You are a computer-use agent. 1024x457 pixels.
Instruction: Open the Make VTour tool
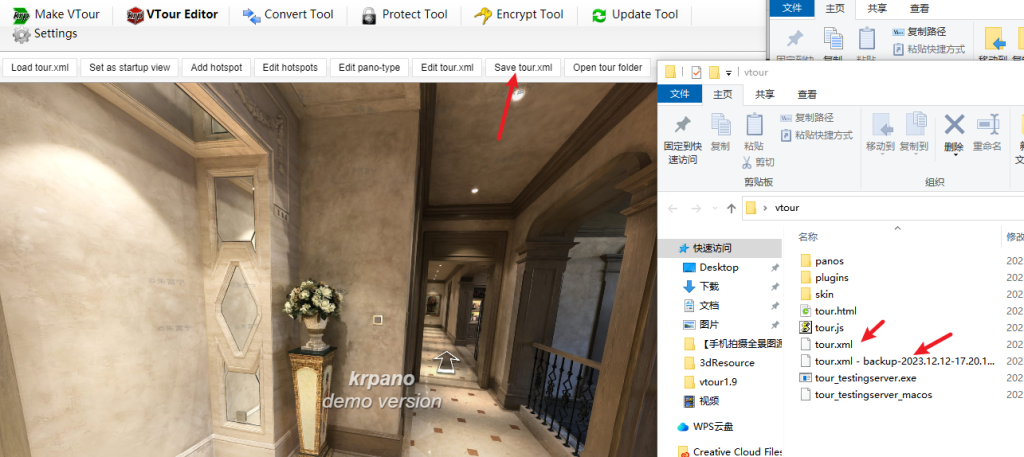coord(55,14)
